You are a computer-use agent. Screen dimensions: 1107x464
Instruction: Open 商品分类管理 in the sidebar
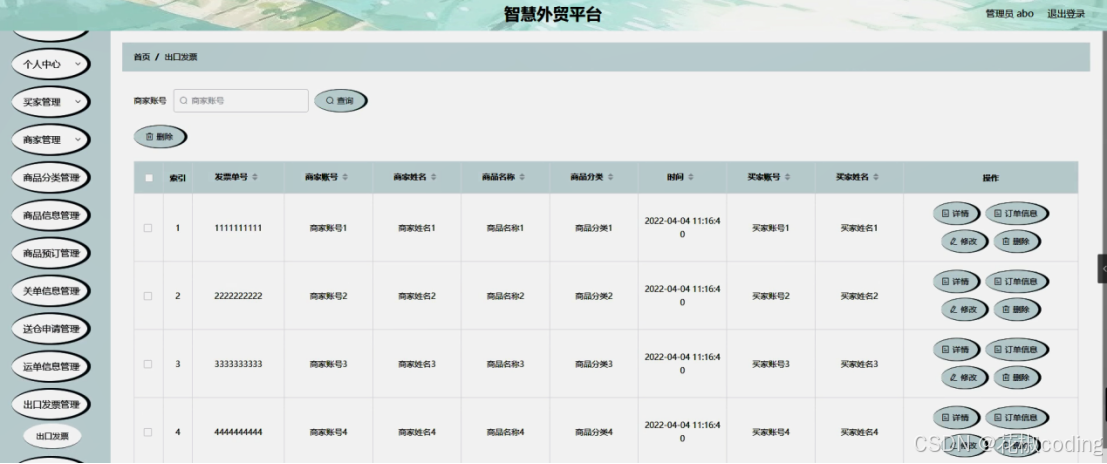[50, 177]
